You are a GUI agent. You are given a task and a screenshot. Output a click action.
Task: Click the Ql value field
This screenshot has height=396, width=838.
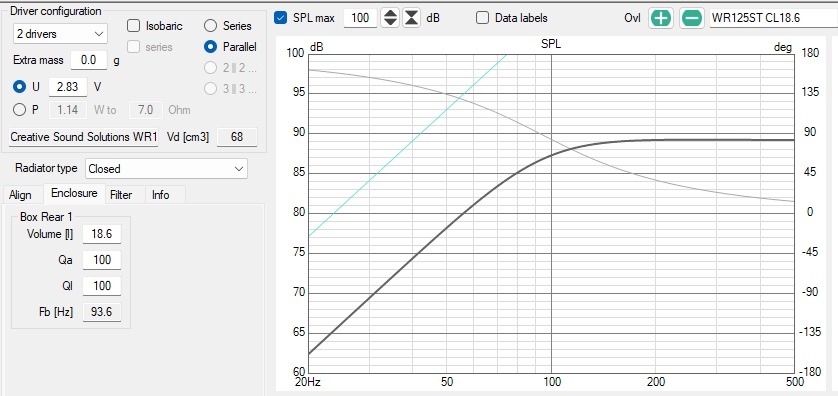[102, 286]
